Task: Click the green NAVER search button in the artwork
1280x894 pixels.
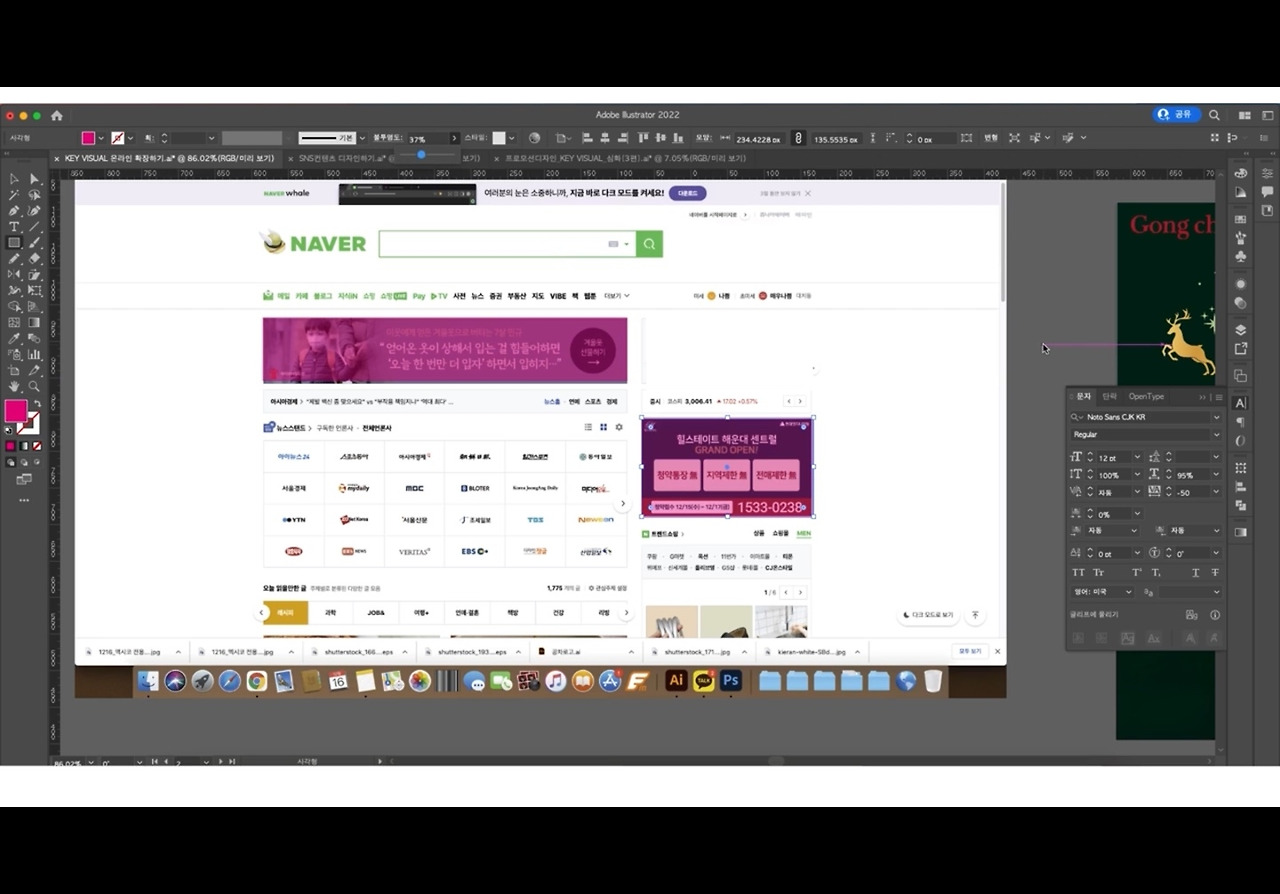Action: coord(649,244)
